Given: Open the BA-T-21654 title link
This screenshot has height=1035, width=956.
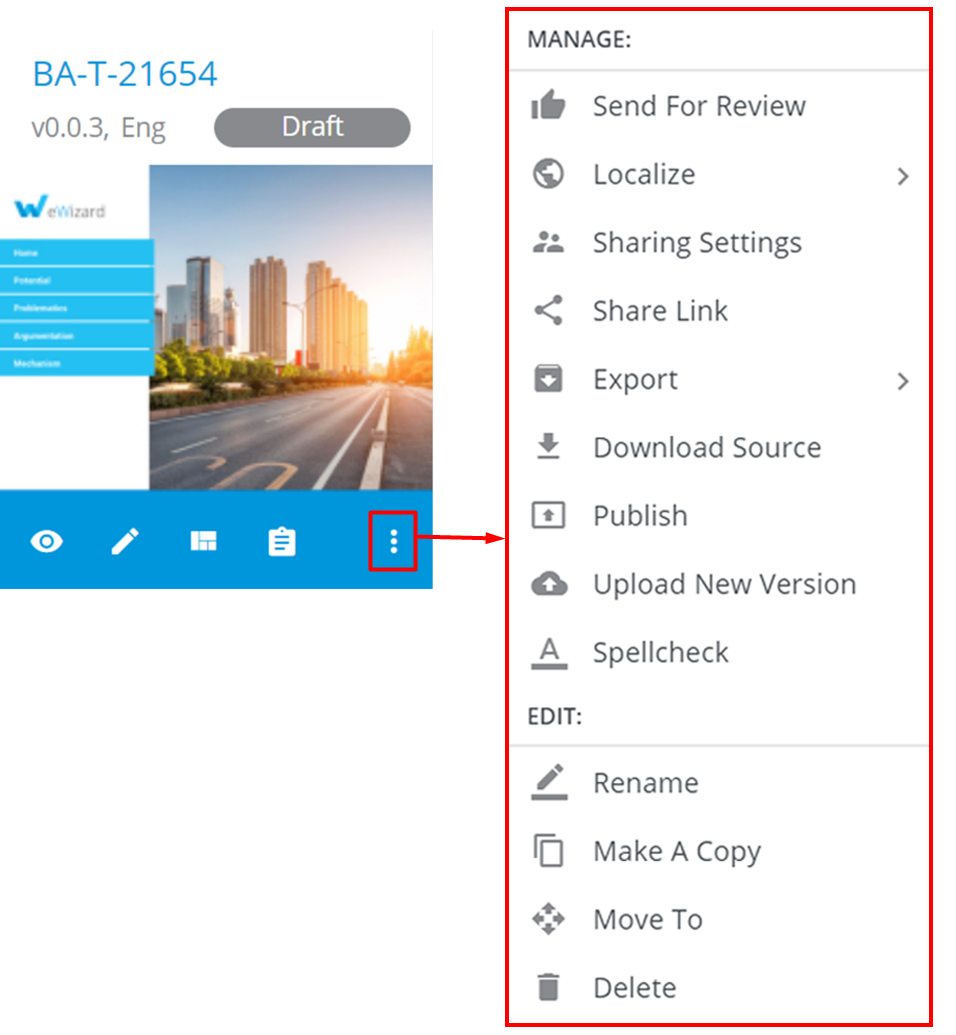Looking at the screenshot, I should (x=125, y=74).
